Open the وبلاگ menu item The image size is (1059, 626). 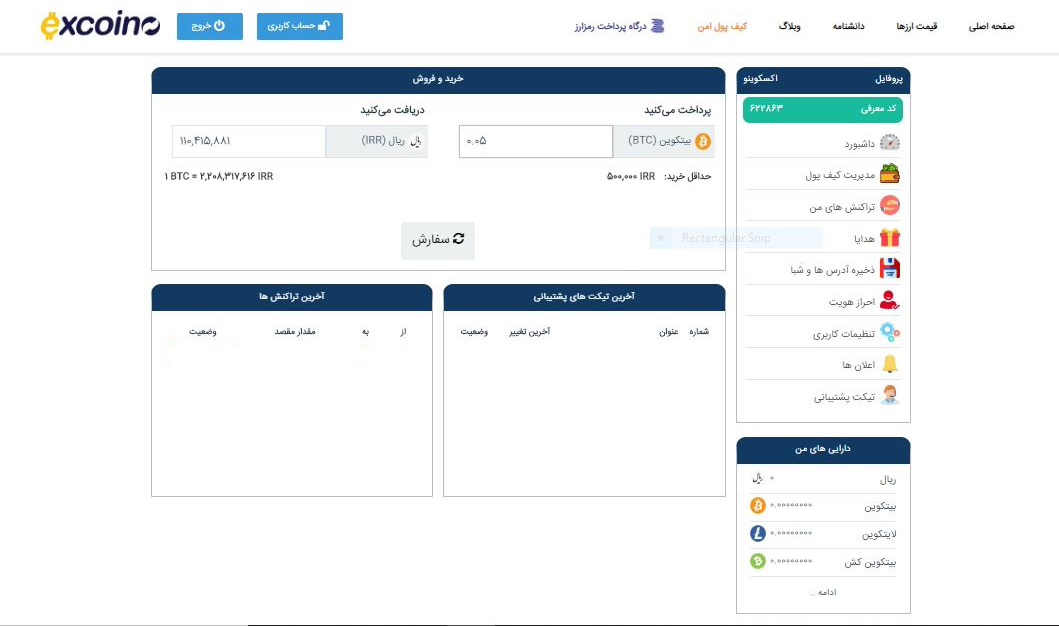coord(790,26)
